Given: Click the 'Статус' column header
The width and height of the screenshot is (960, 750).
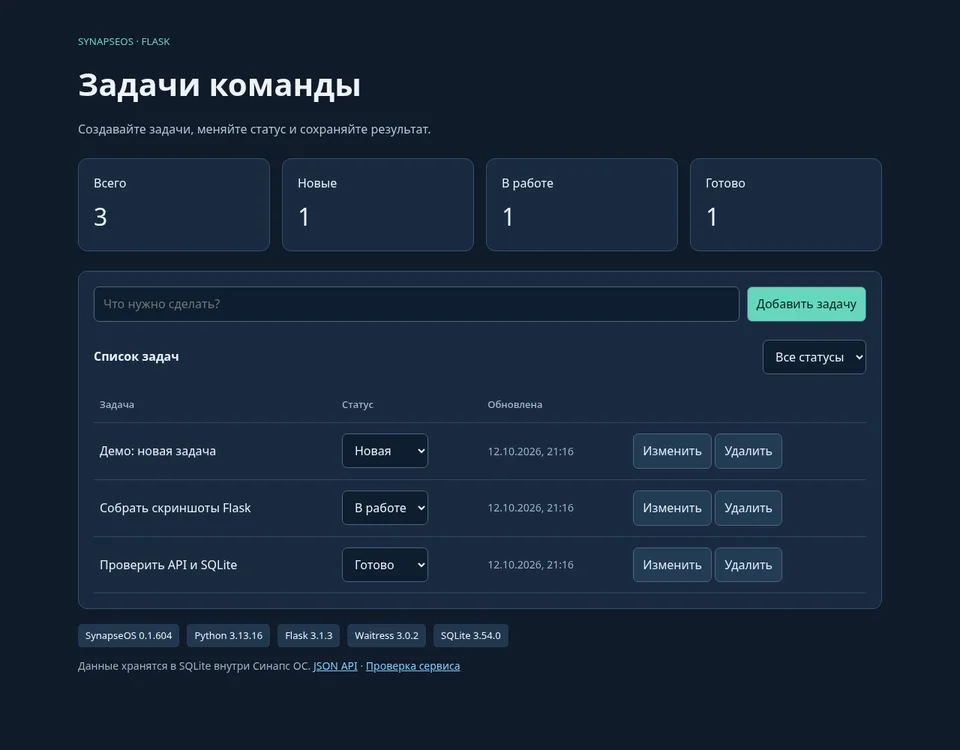Looking at the screenshot, I should click(x=358, y=405).
